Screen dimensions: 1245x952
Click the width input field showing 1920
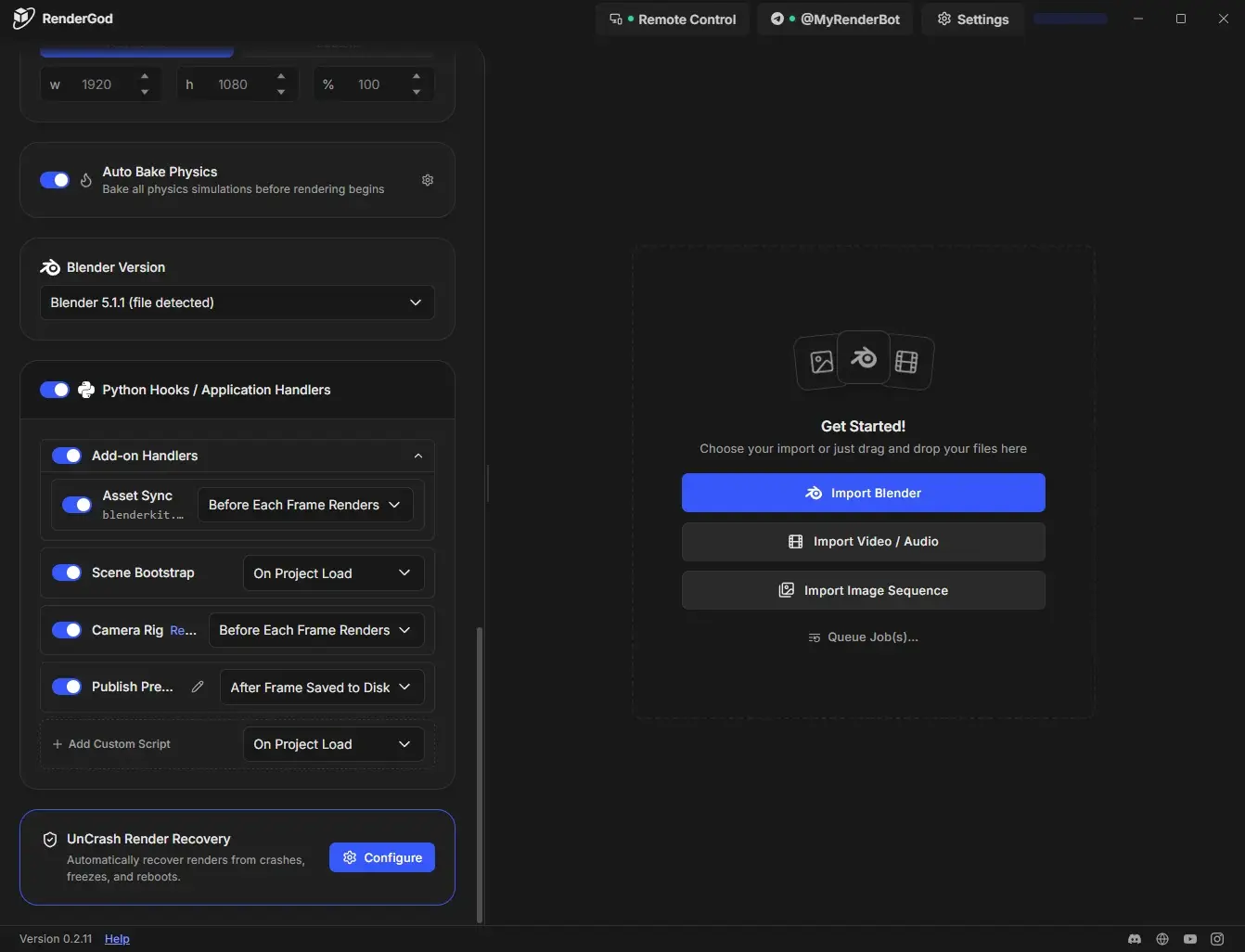point(101,84)
